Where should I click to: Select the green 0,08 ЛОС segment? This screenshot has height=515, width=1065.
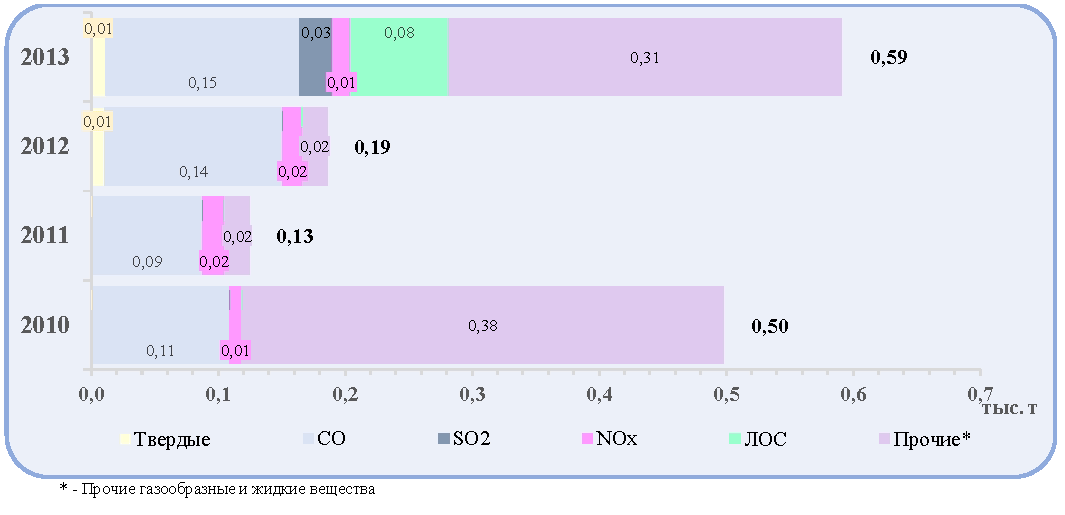(x=399, y=57)
